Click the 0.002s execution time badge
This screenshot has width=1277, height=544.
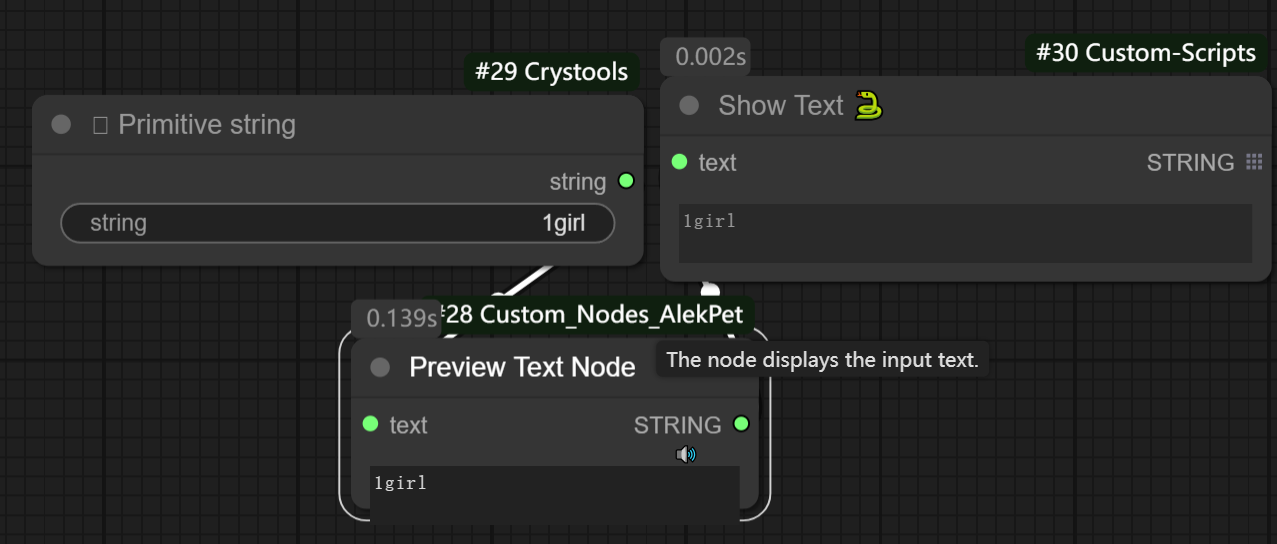pyautogui.click(x=705, y=58)
